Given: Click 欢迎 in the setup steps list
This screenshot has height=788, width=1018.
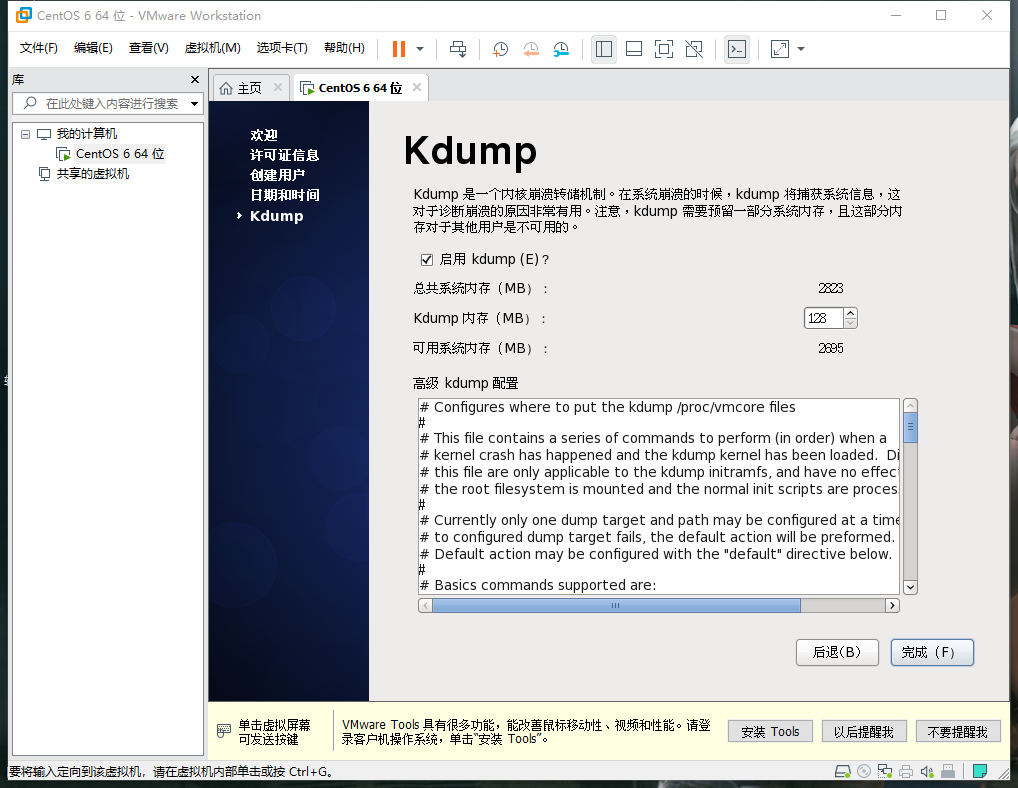Looking at the screenshot, I should pos(264,135).
